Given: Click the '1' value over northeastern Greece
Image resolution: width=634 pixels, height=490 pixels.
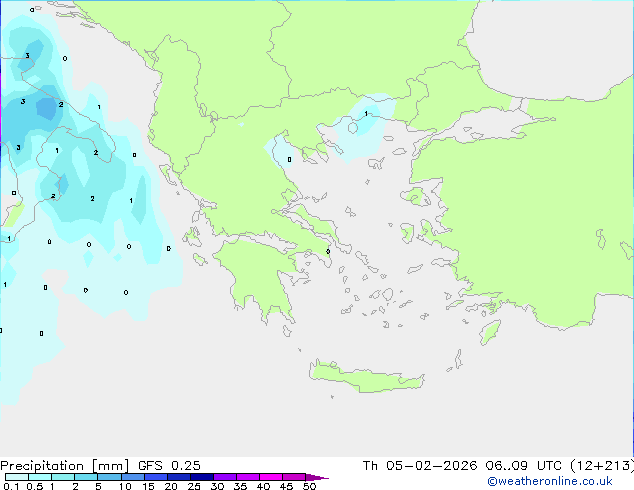Looking at the screenshot, I should 366,114.
